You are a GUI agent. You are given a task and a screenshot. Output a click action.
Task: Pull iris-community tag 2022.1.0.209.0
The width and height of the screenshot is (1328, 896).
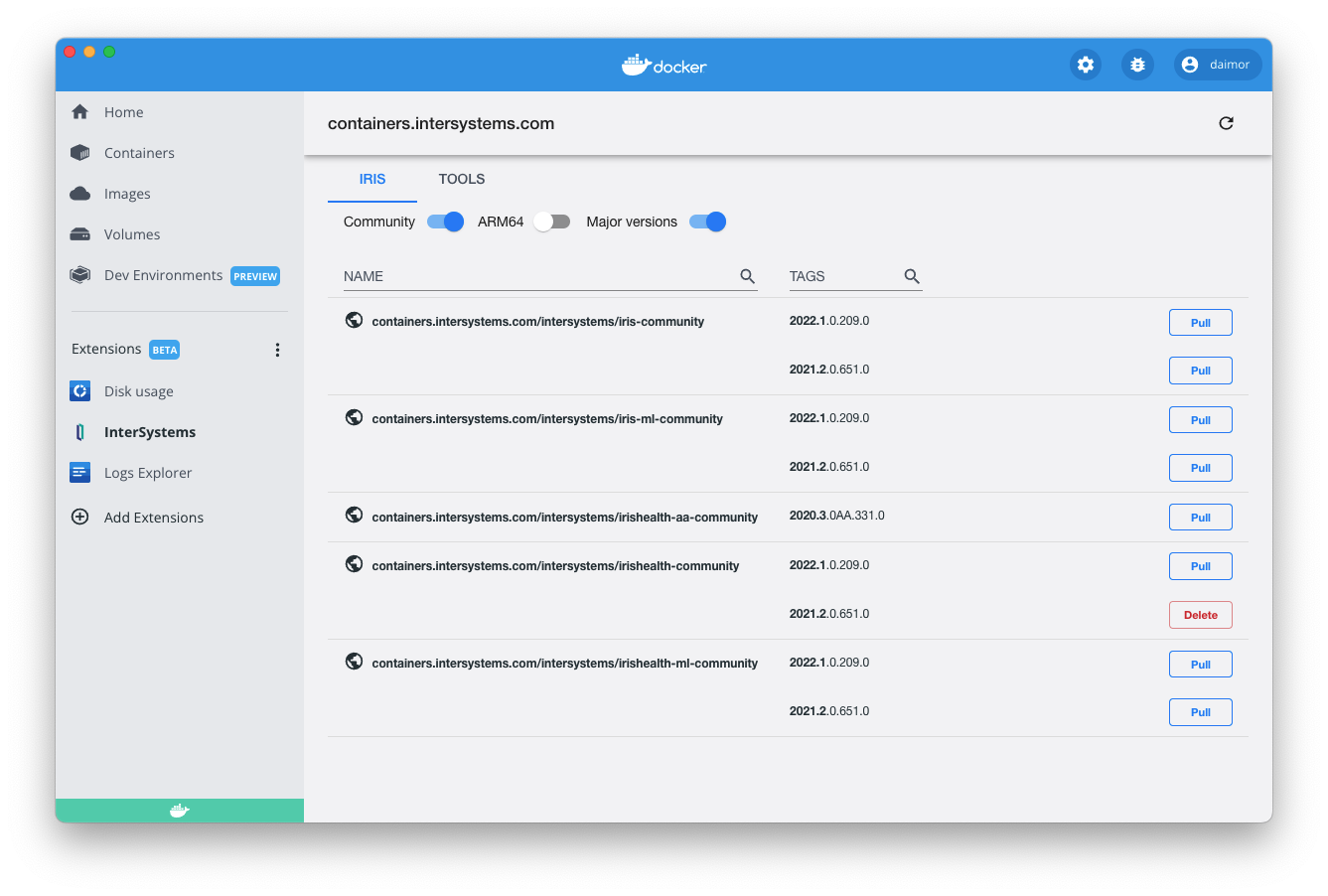pyautogui.click(x=1200, y=323)
